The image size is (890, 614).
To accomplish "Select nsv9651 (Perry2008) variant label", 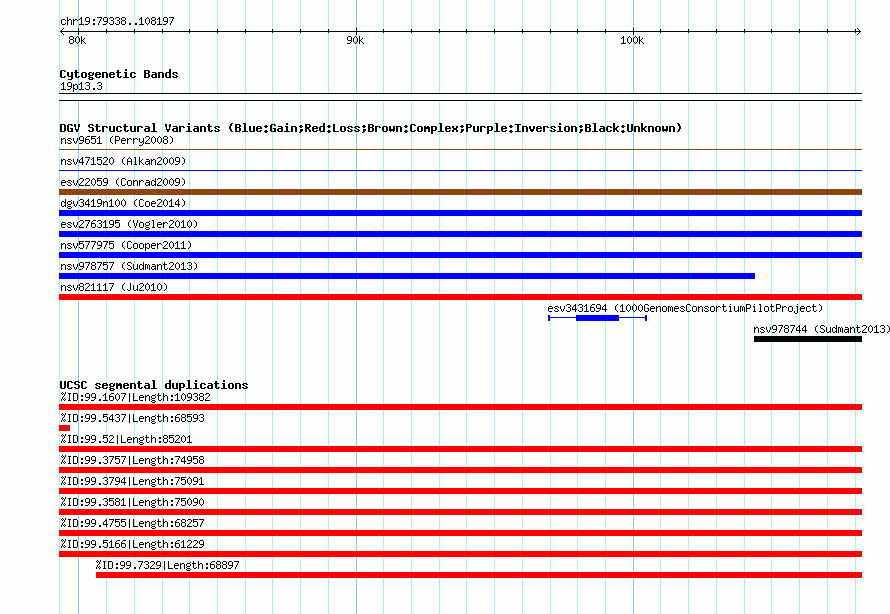I will (x=117, y=140).
